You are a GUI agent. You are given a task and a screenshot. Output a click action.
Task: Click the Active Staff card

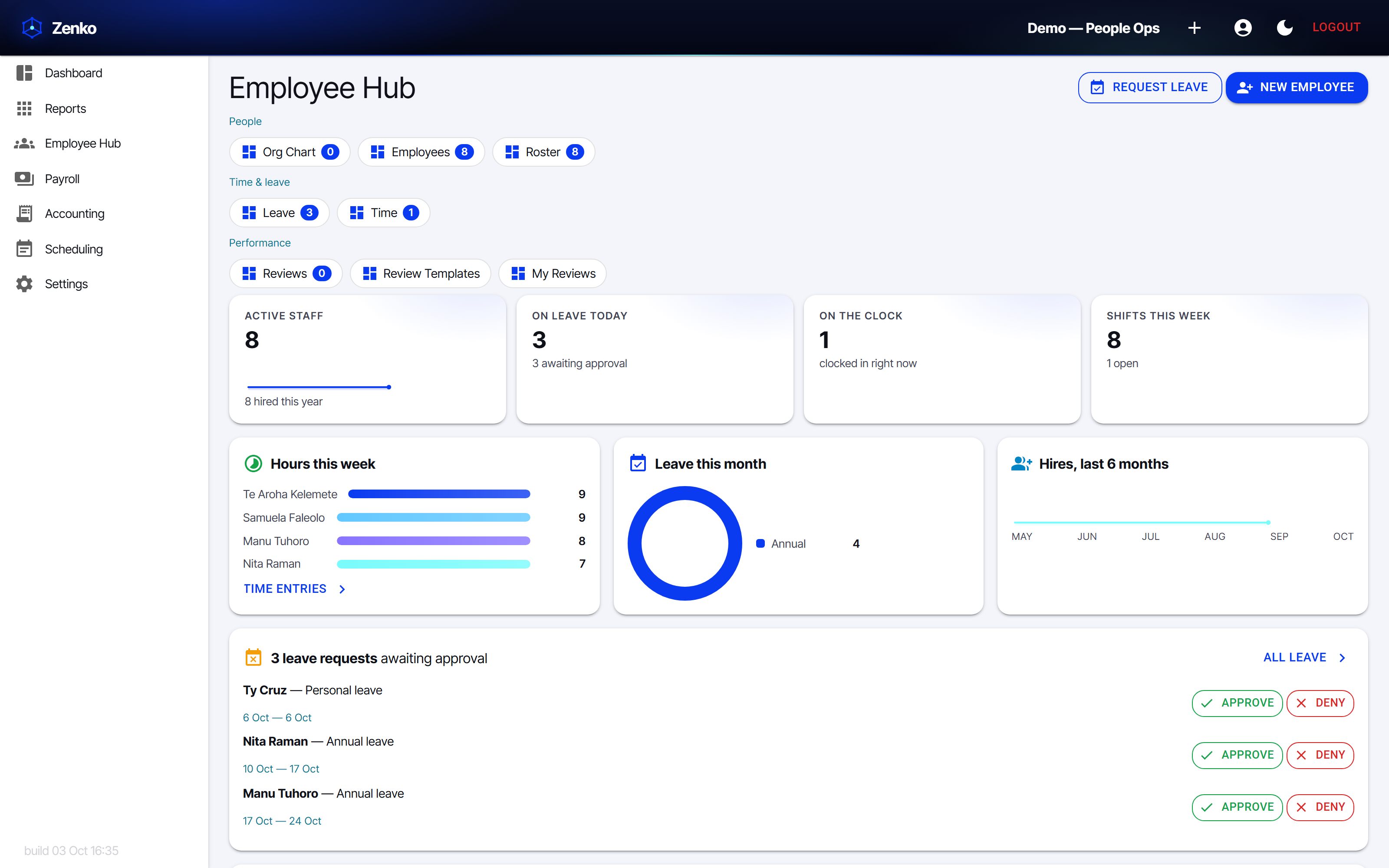(x=367, y=359)
